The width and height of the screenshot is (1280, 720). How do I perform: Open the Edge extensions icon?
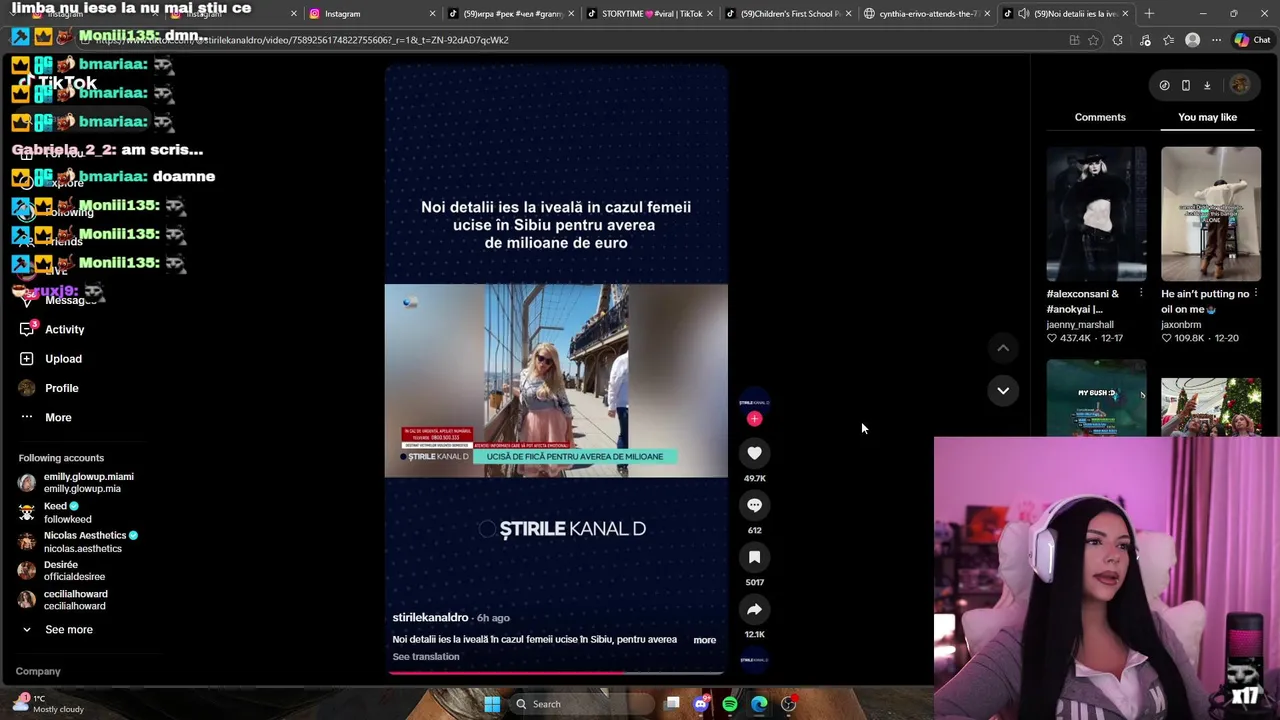pos(1118,40)
